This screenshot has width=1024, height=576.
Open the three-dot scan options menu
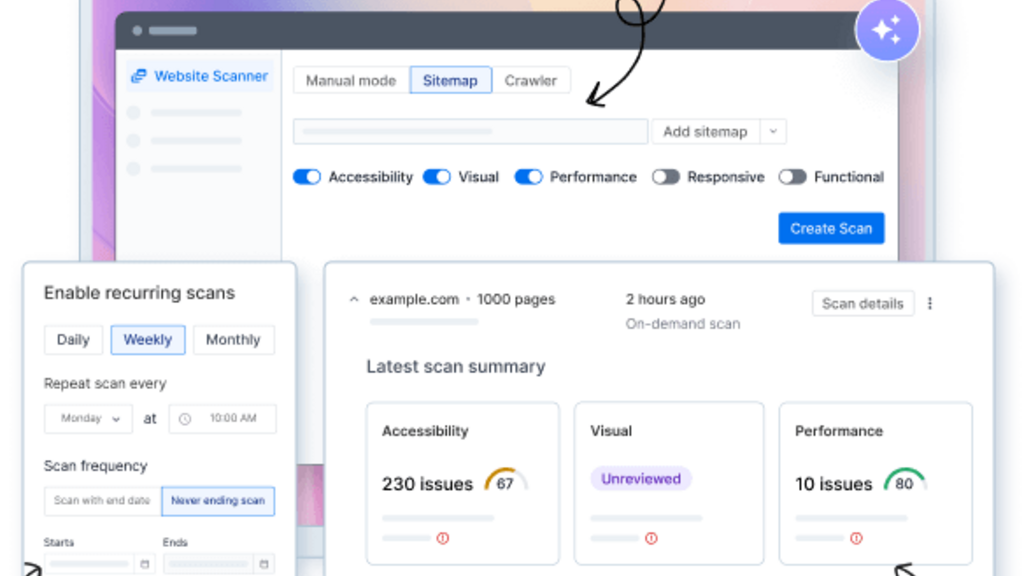[x=930, y=303]
